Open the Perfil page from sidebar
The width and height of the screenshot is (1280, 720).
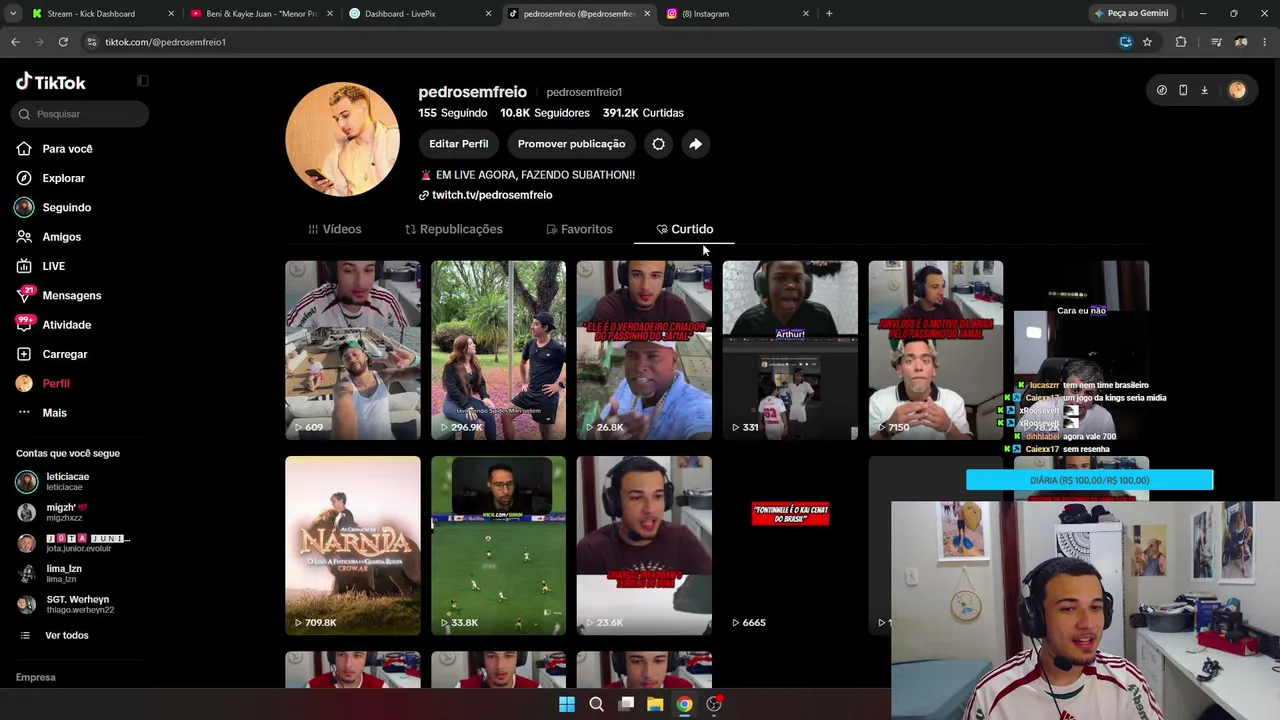[x=55, y=383]
